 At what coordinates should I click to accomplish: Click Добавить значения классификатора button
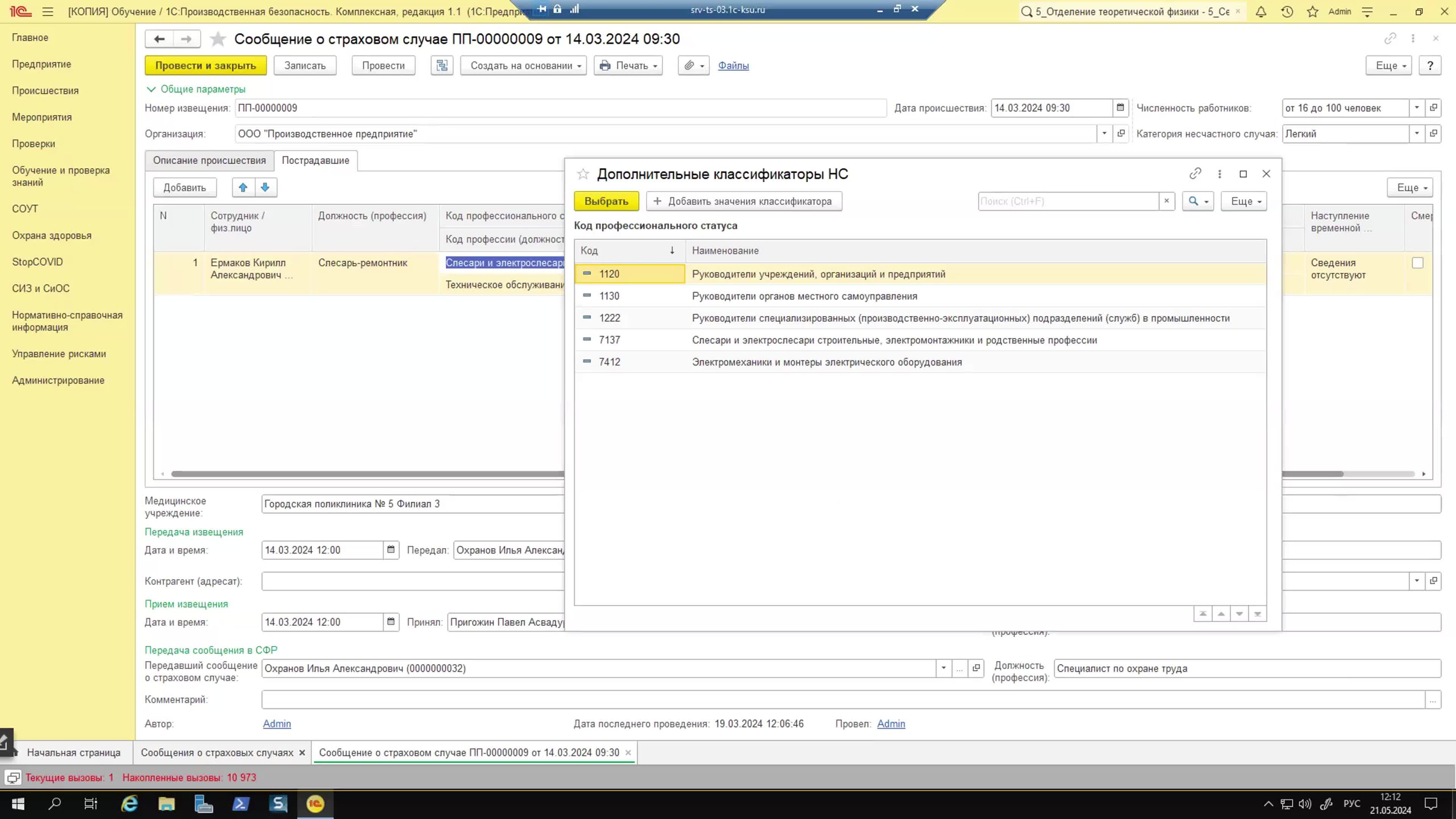[744, 201]
